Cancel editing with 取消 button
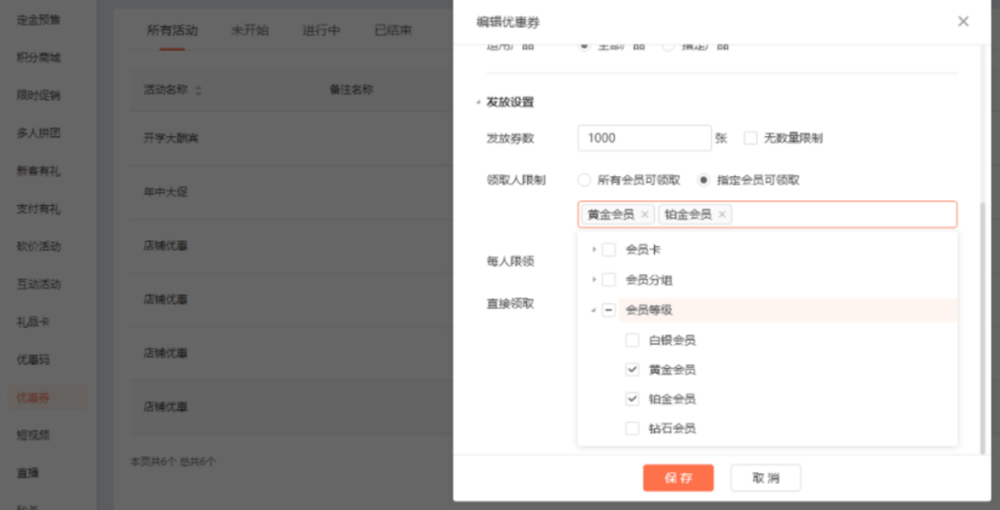This screenshot has height=510, width=1000. (765, 477)
